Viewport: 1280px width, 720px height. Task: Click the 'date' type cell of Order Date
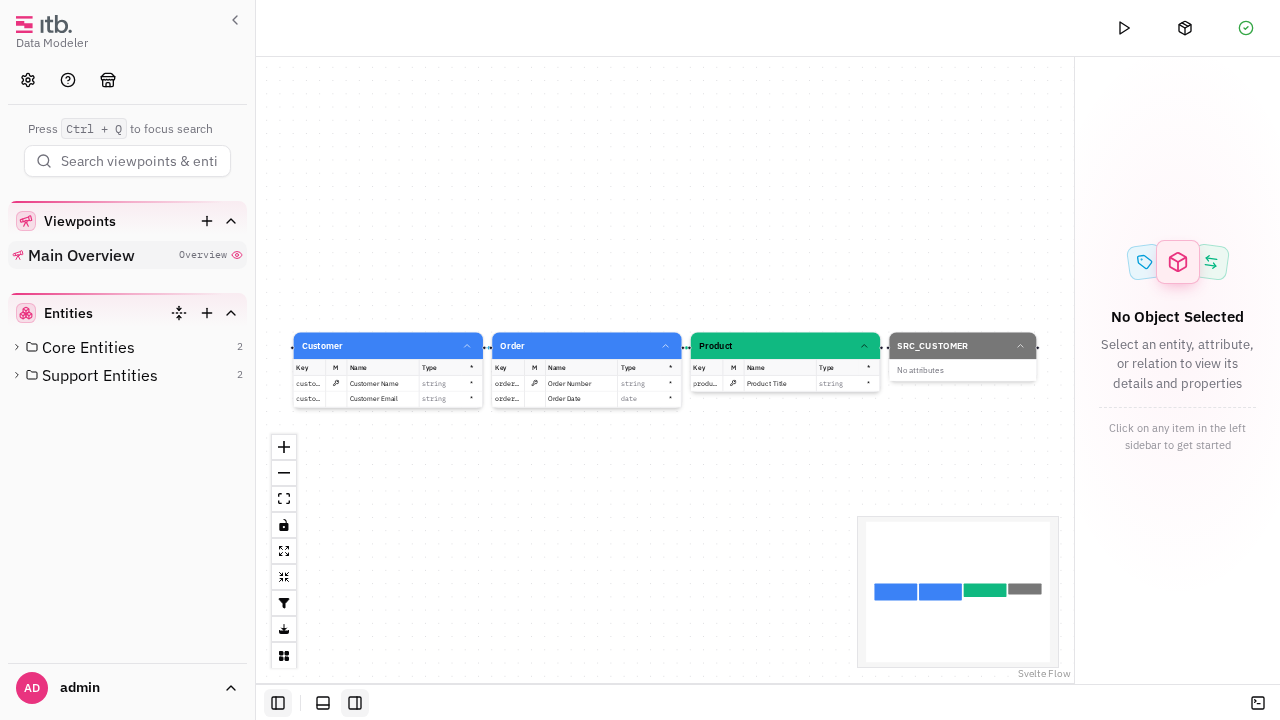coord(629,398)
